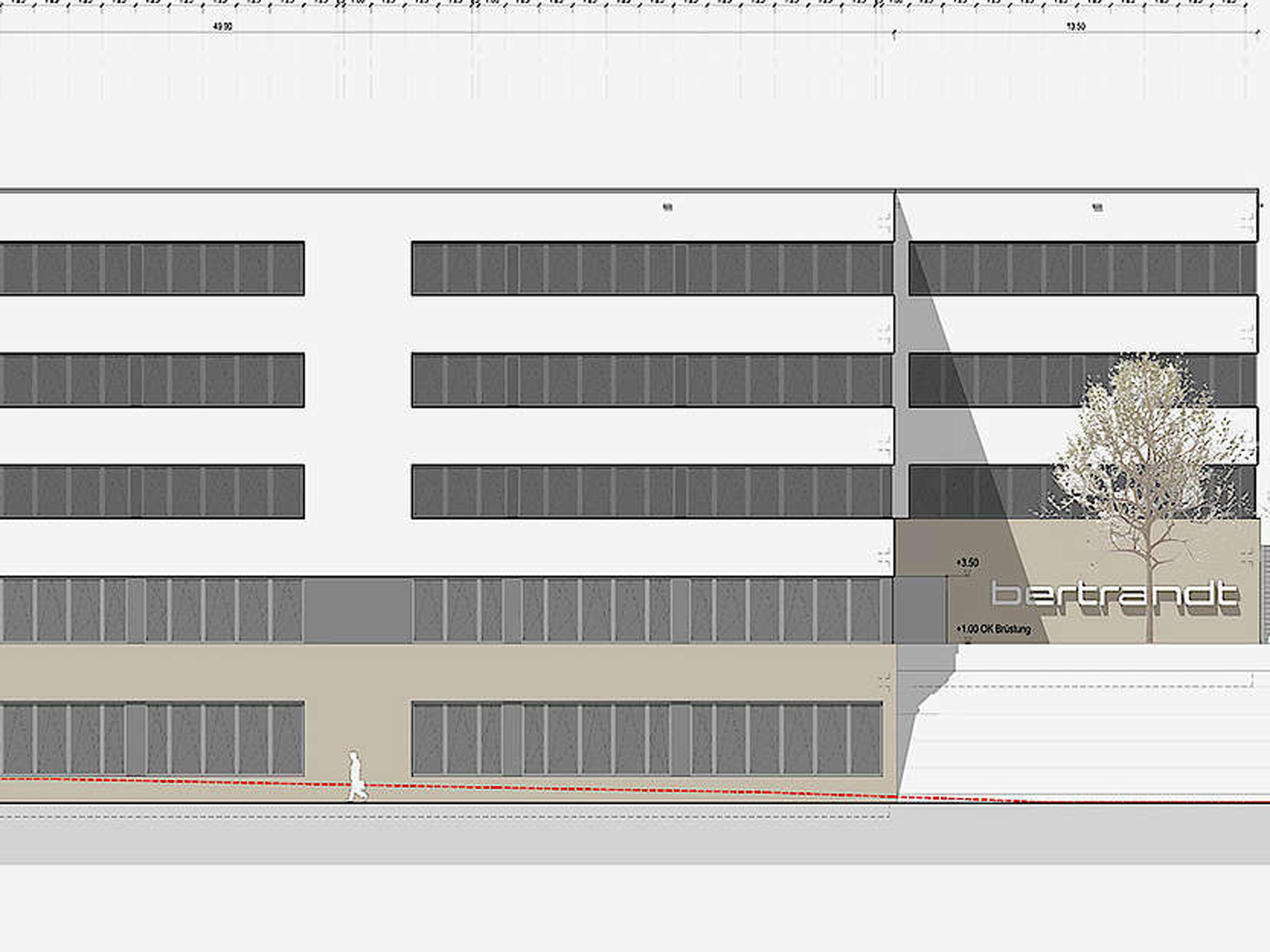Viewport: 1270px width, 952px height.
Task: Click the top-floor middle window band
Action: point(652,269)
